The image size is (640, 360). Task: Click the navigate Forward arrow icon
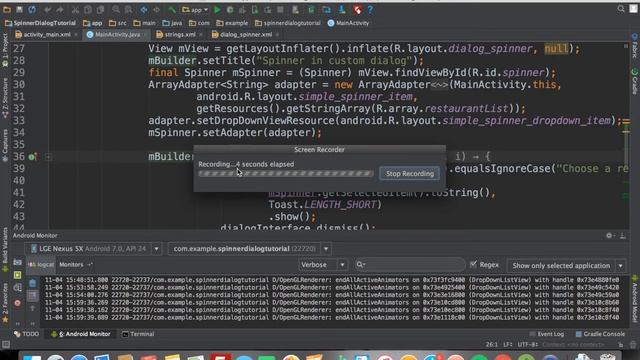coord(156,9)
